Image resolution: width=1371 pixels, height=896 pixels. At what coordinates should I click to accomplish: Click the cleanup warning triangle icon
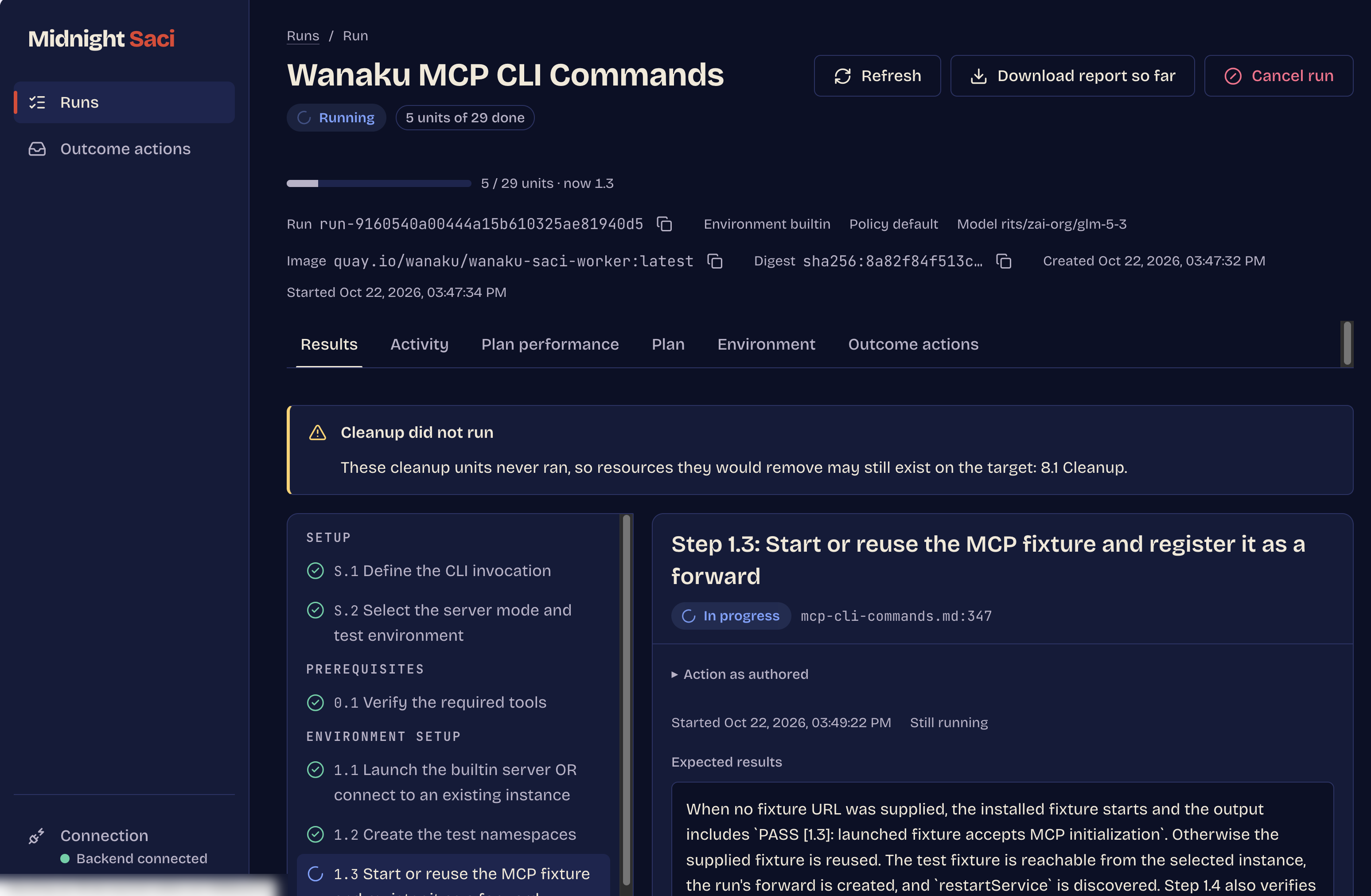tap(317, 433)
